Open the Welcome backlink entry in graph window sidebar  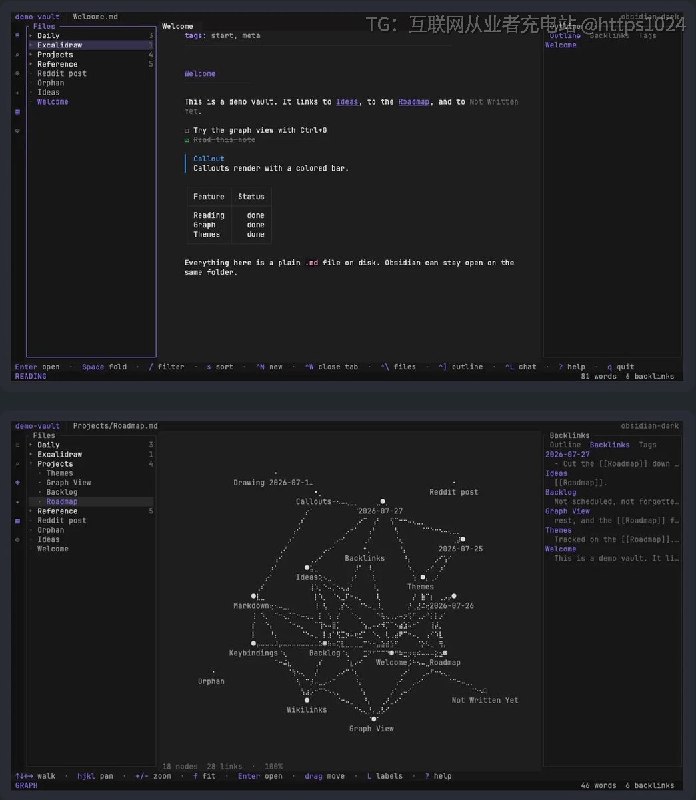(x=560, y=549)
